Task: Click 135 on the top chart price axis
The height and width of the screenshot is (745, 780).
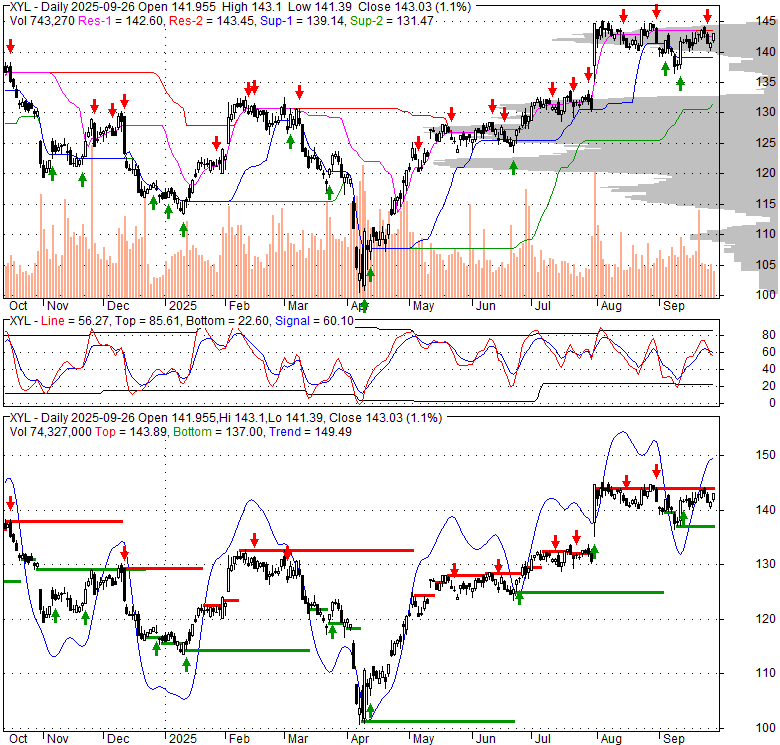Action: tap(766, 82)
